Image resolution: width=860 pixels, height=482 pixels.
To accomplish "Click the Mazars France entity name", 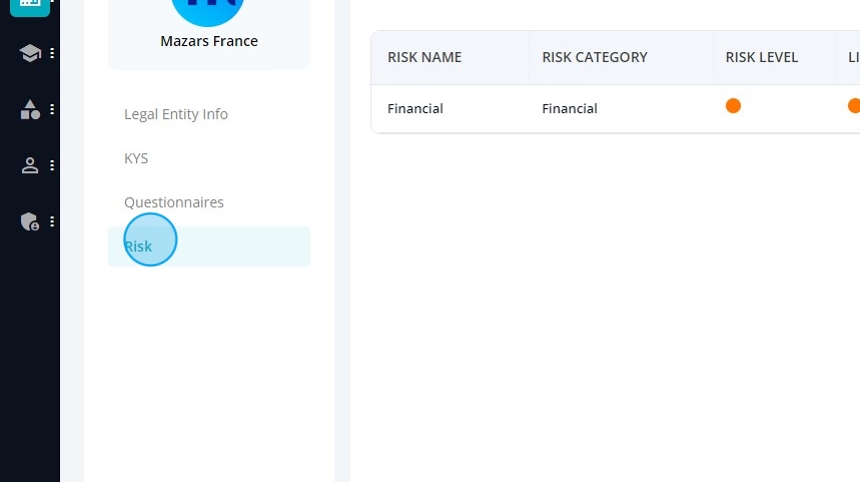I will [x=209, y=41].
